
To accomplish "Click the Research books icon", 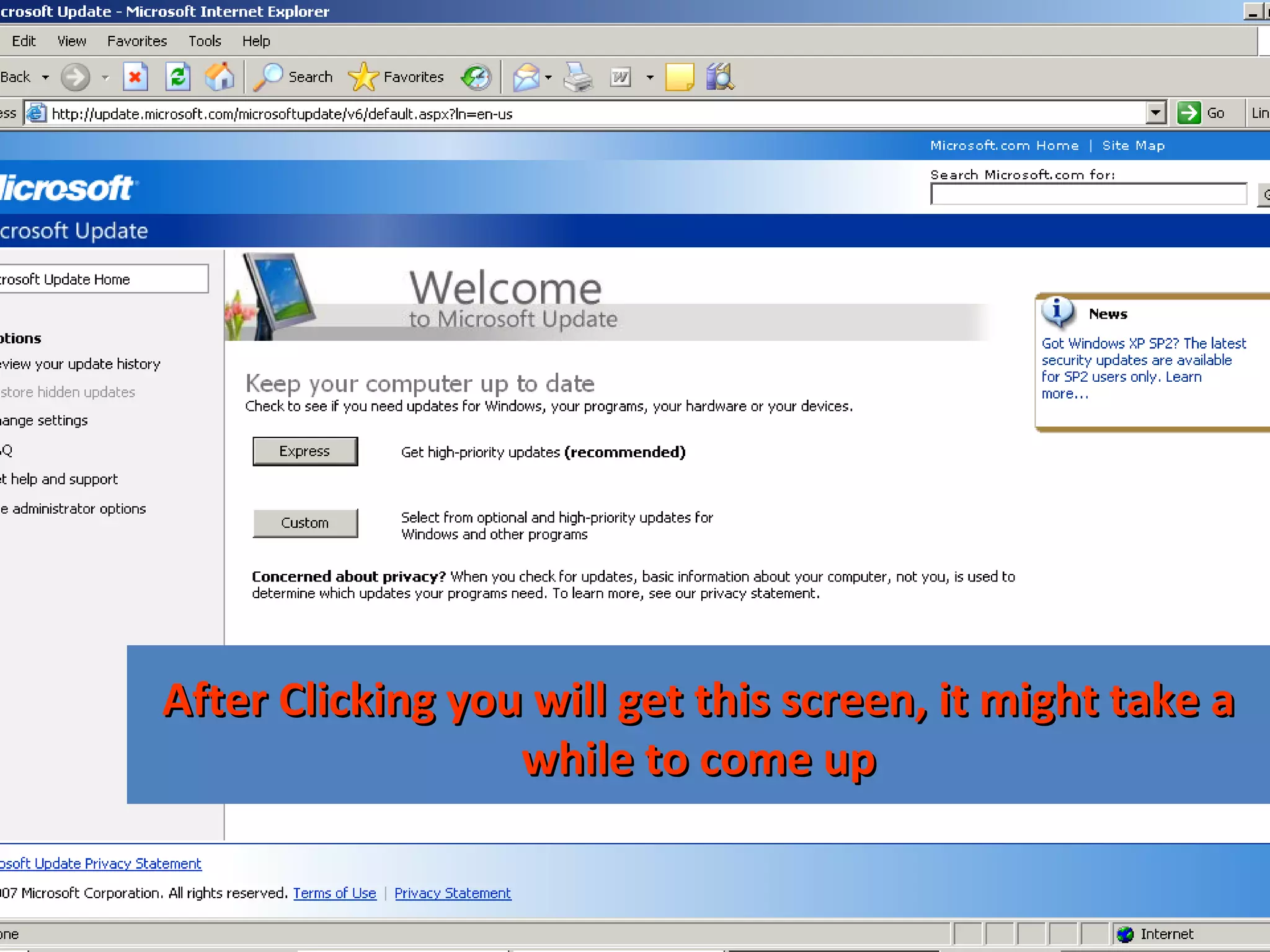I will pyautogui.click(x=720, y=77).
